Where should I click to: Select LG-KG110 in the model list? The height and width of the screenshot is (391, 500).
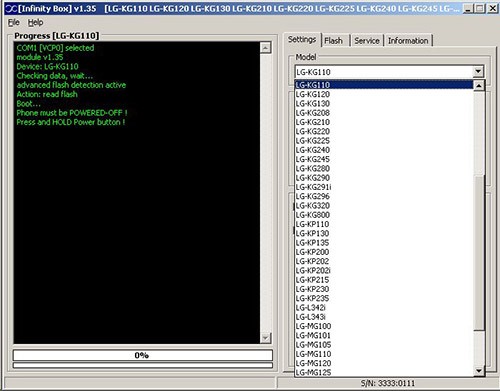pyautogui.click(x=384, y=85)
